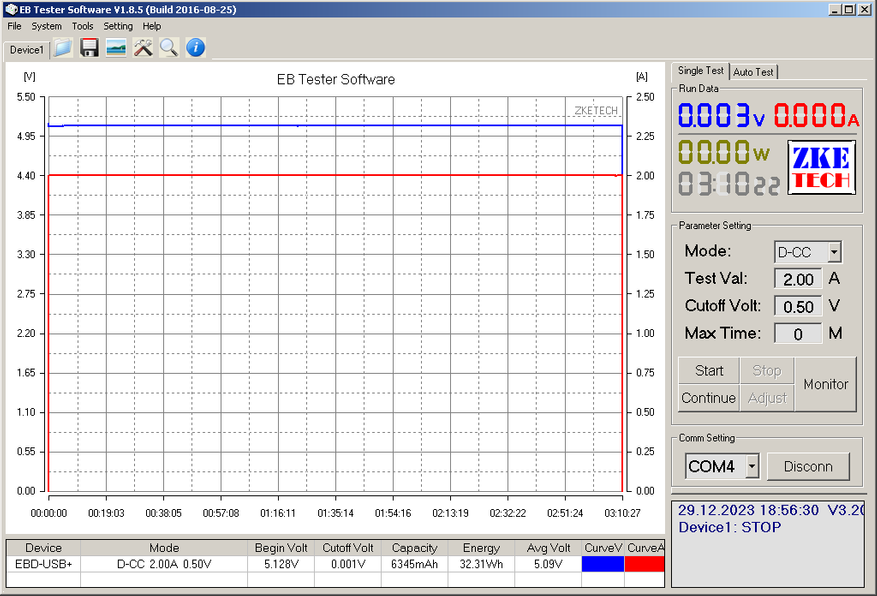Screen dimensions: 877x596
Task: Click the Monitor button
Action: [x=825, y=384]
